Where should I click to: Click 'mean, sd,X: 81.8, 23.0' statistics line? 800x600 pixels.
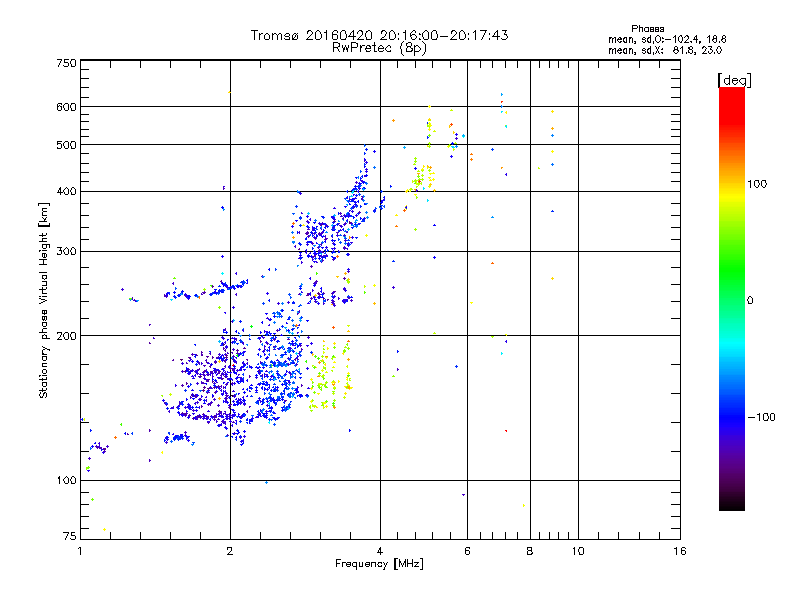(x=665, y=50)
